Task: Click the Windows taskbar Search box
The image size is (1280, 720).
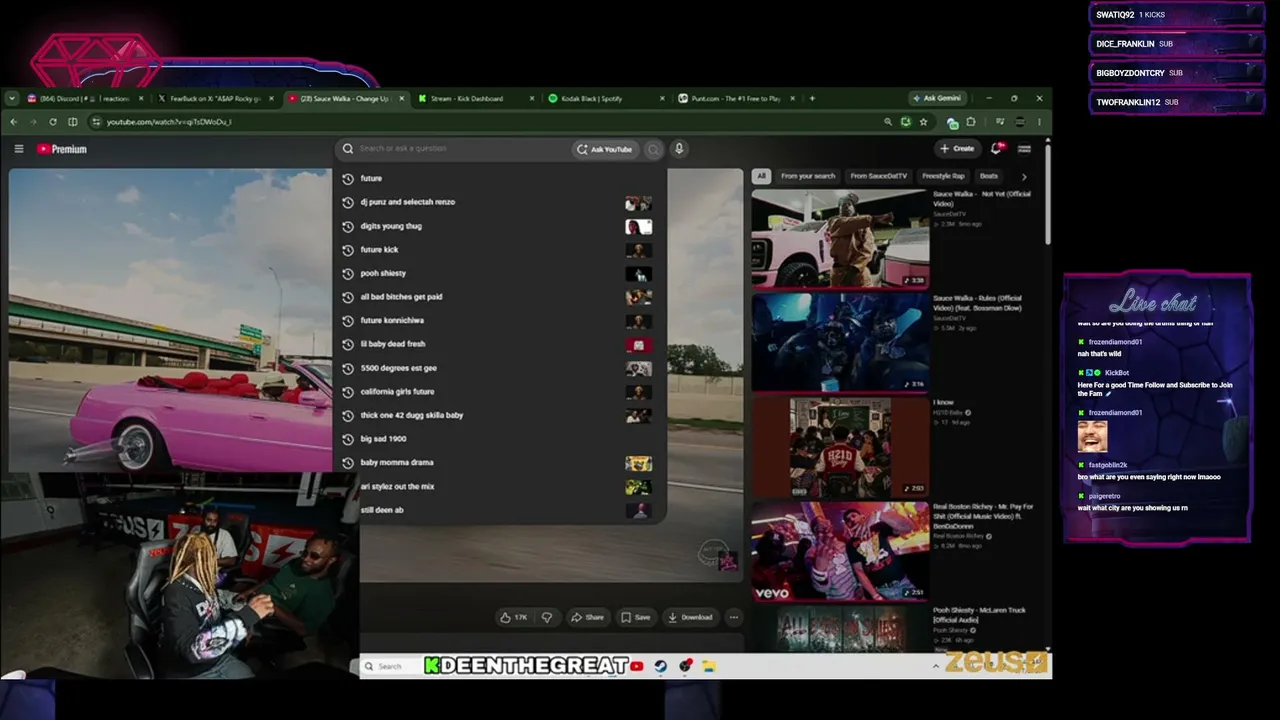Action: (x=392, y=666)
